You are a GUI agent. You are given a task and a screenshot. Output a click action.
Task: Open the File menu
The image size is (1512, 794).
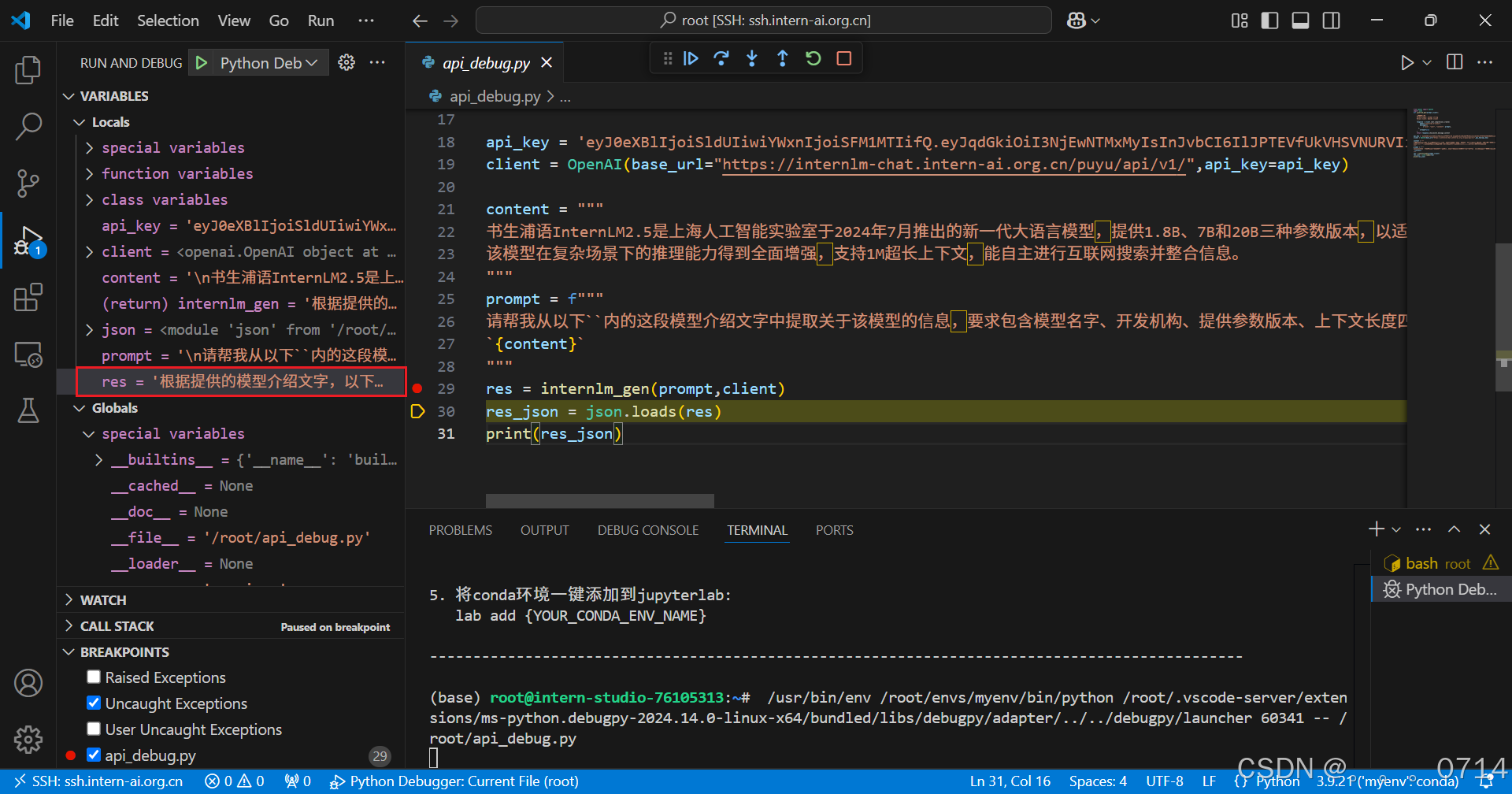[x=62, y=20]
